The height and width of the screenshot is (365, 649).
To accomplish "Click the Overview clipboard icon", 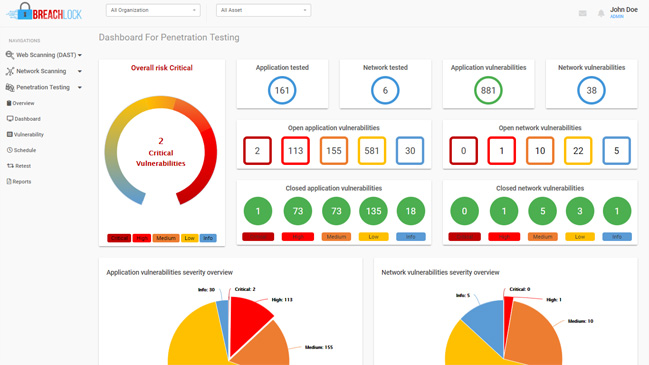I will pyautogui.click(x=9, y=103).
